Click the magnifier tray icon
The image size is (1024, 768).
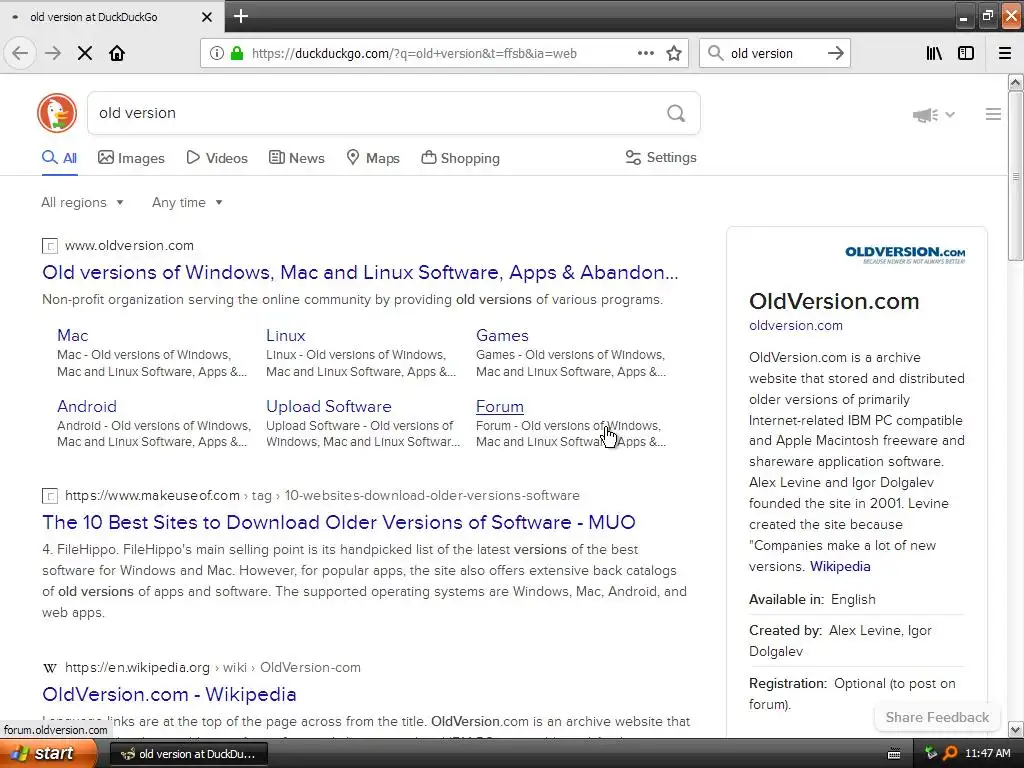tap(950, 754)
